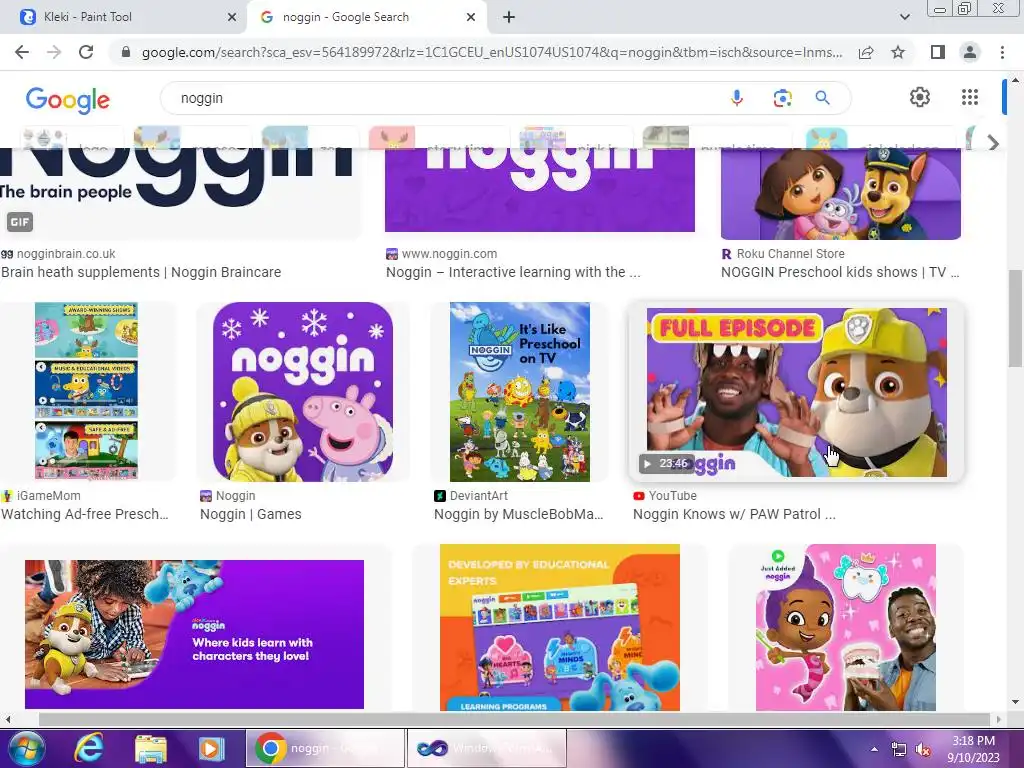Open the 'Noggin | Games' link
The height and width of the screenshot is (768, 1024).
pos(251,514)
